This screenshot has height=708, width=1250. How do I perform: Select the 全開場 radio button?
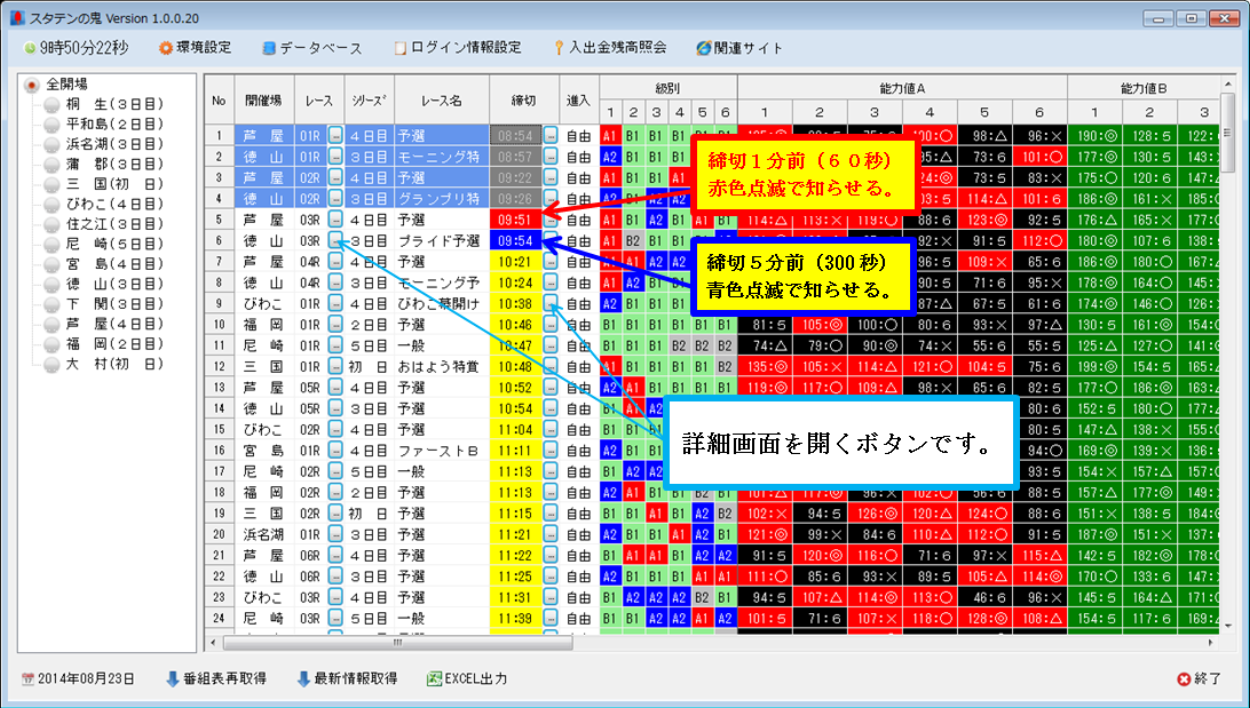click(x=33, y=85)
